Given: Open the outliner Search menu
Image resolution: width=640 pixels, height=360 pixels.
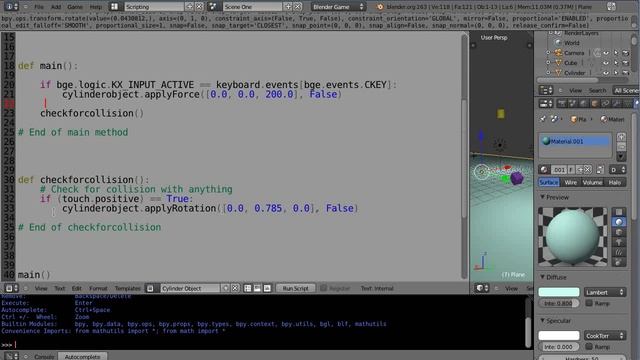Looking at the screenshot, I should click(597, 90).
